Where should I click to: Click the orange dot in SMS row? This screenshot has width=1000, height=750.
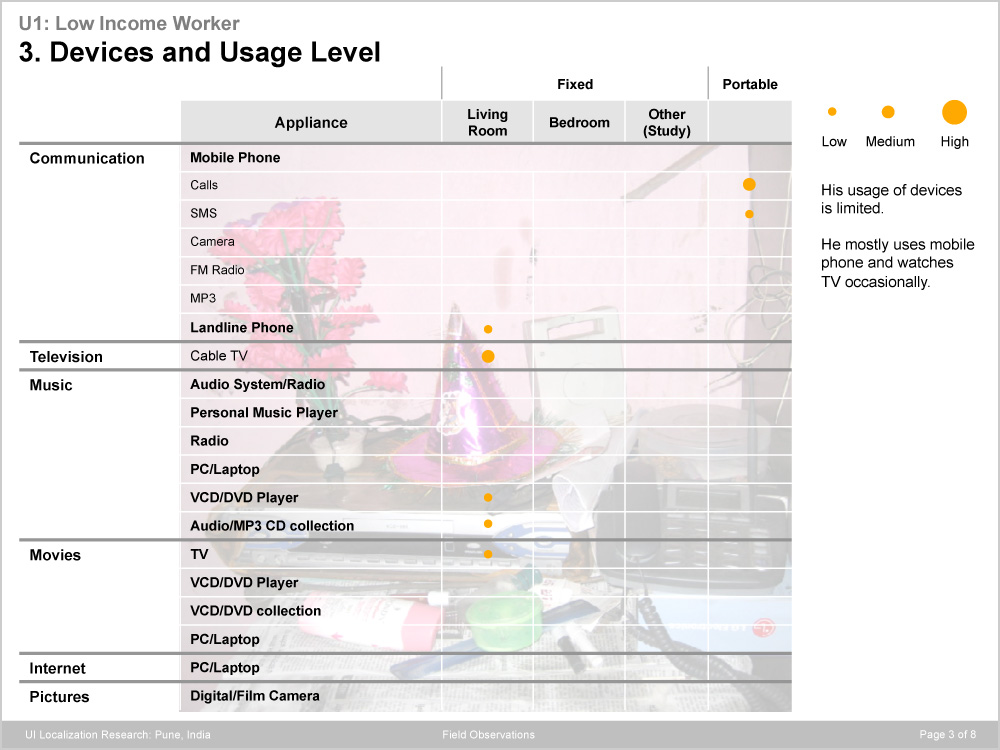pos(749,214)
